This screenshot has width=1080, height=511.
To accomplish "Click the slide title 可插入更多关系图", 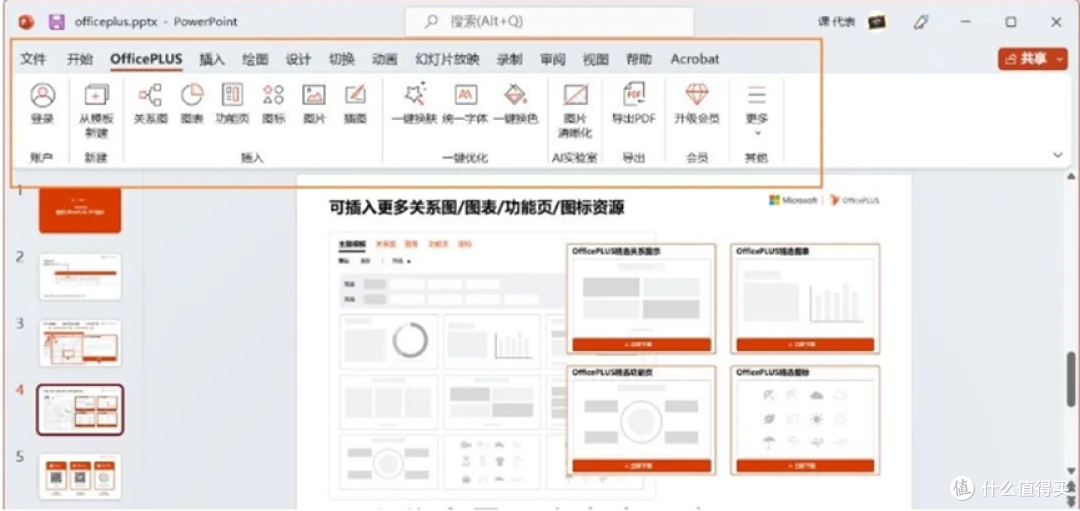I will click(x=477, y=208).
